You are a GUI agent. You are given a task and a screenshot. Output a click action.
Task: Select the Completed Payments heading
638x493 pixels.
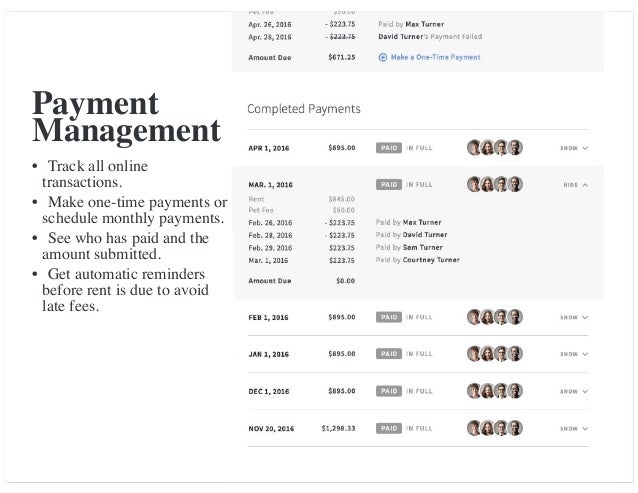[x=304, y=109]
